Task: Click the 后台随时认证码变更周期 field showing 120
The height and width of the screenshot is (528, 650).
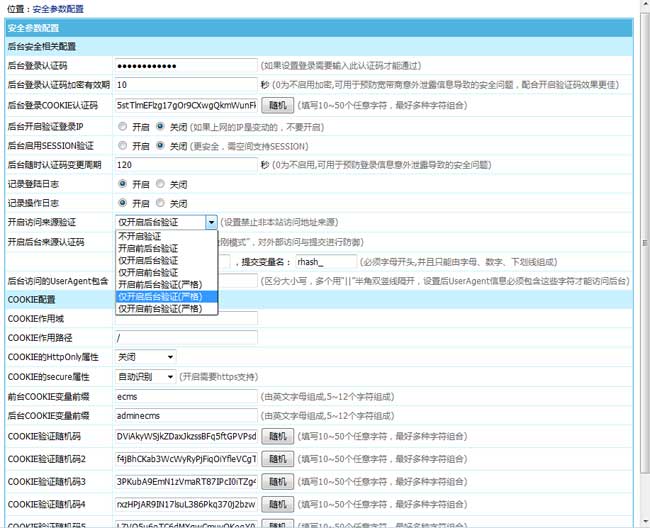Action: (186, 165)
